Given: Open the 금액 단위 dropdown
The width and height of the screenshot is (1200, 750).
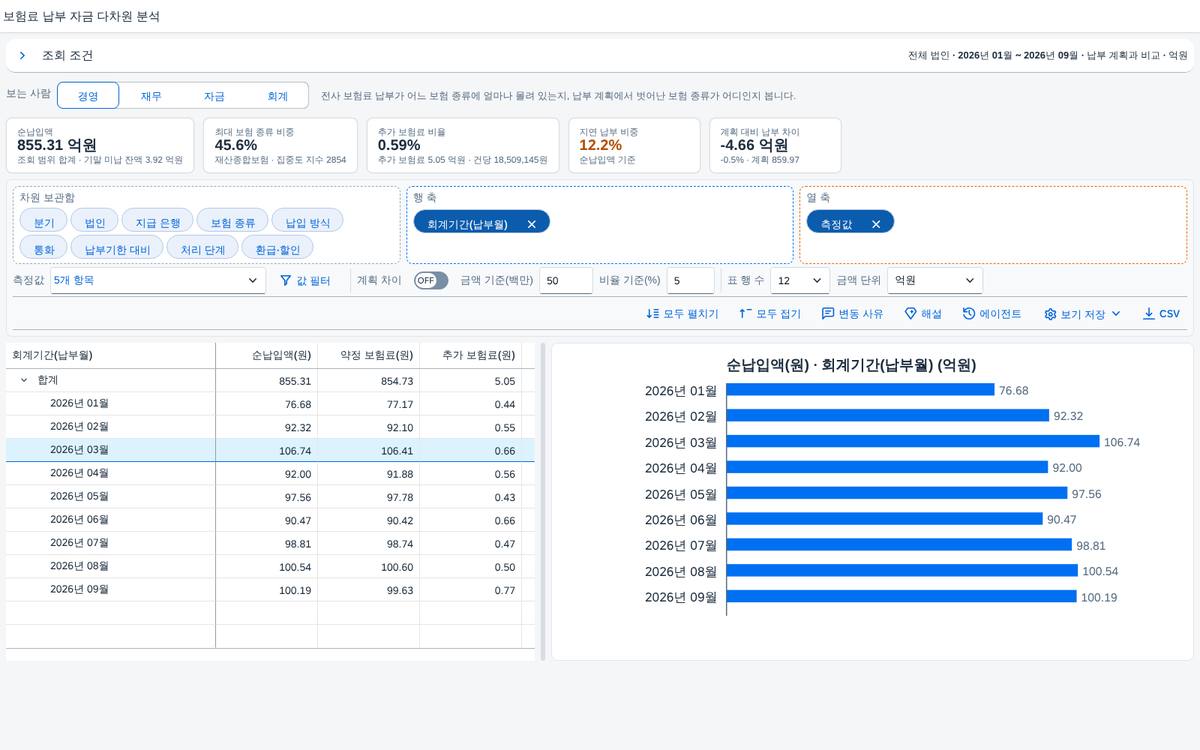Looking at the screenshot, I should coord(935,281).
